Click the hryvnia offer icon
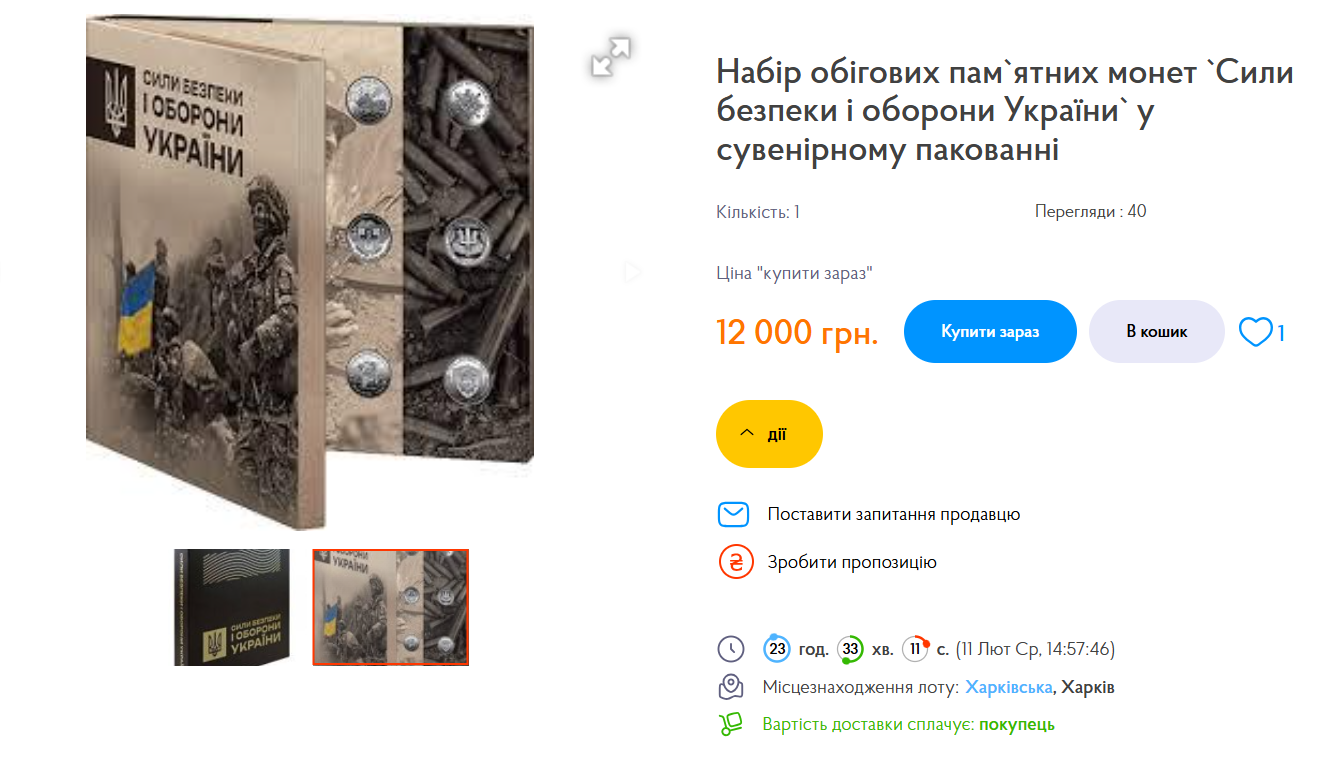This screenshot has width=1322, height=770. (x=736, y=562)
